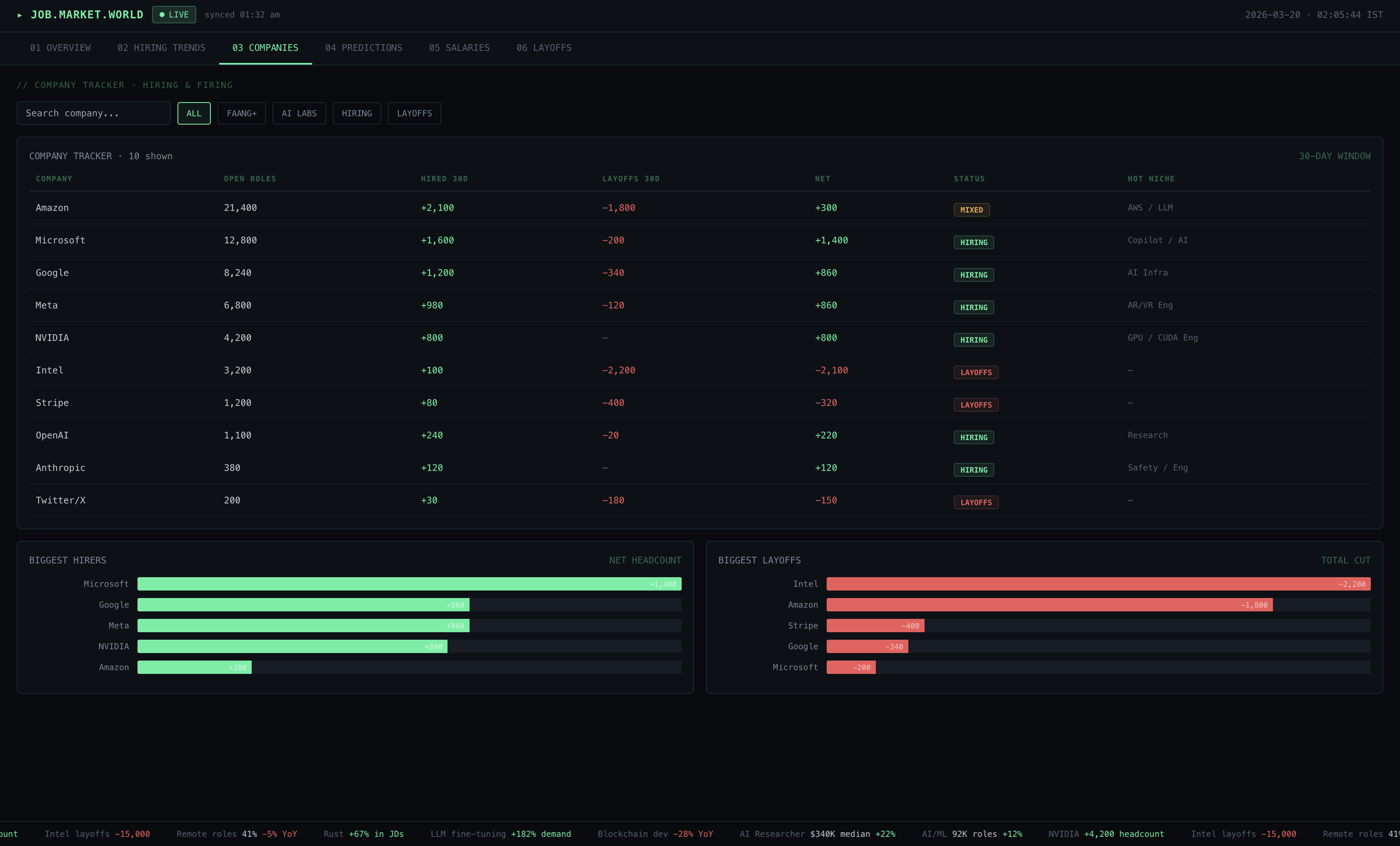
Task: Select the ALL filter chip
Action: click(x=194, y=113)
